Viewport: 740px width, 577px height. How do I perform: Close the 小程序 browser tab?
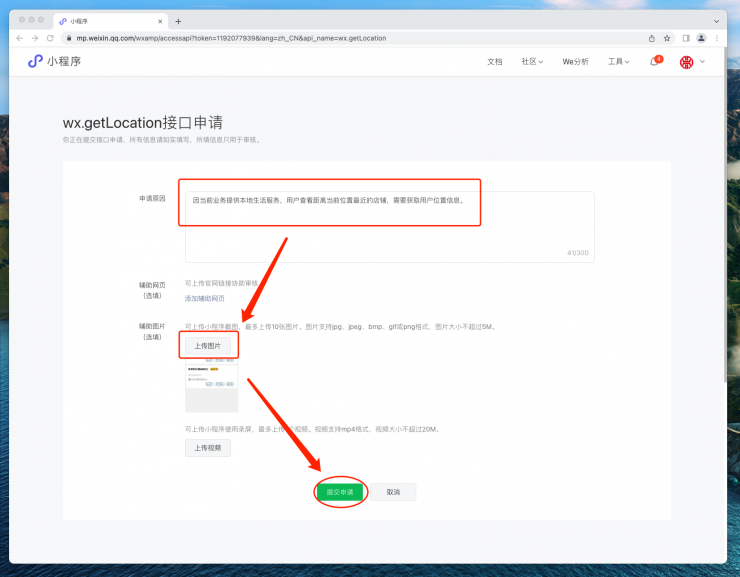(160, 21)
